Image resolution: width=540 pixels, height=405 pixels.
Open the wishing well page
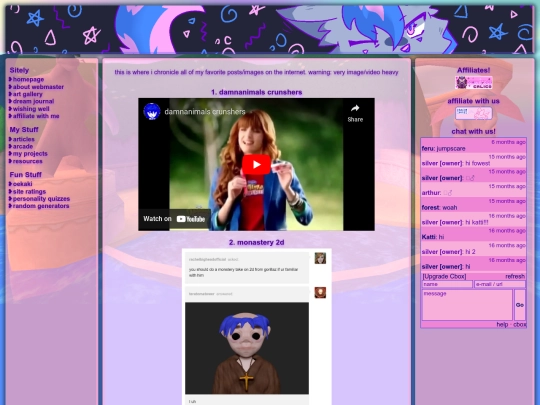click(31, 109)
